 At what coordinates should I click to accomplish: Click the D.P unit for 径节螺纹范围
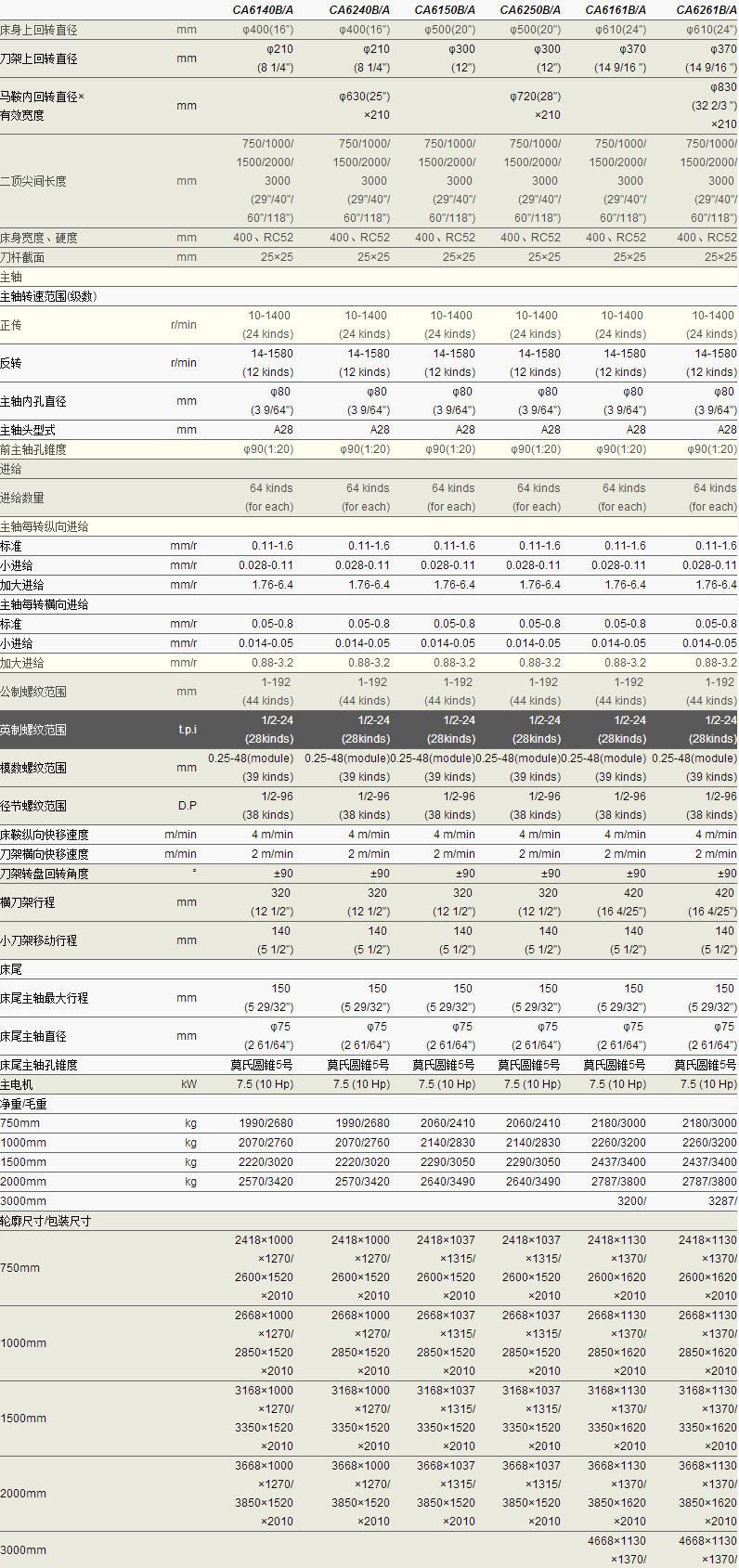[188, 806]
